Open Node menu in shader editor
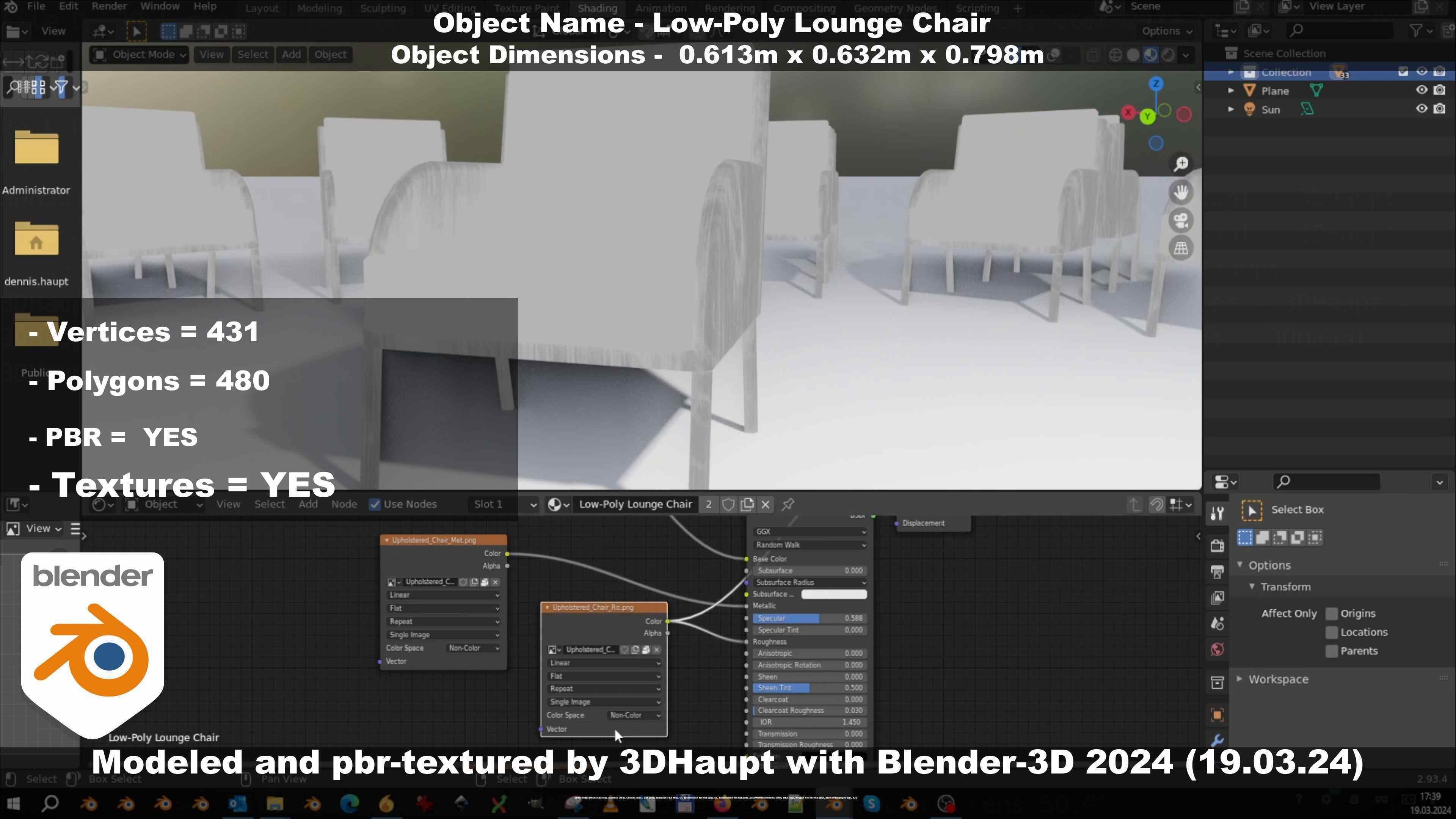 tap(344, 504)
